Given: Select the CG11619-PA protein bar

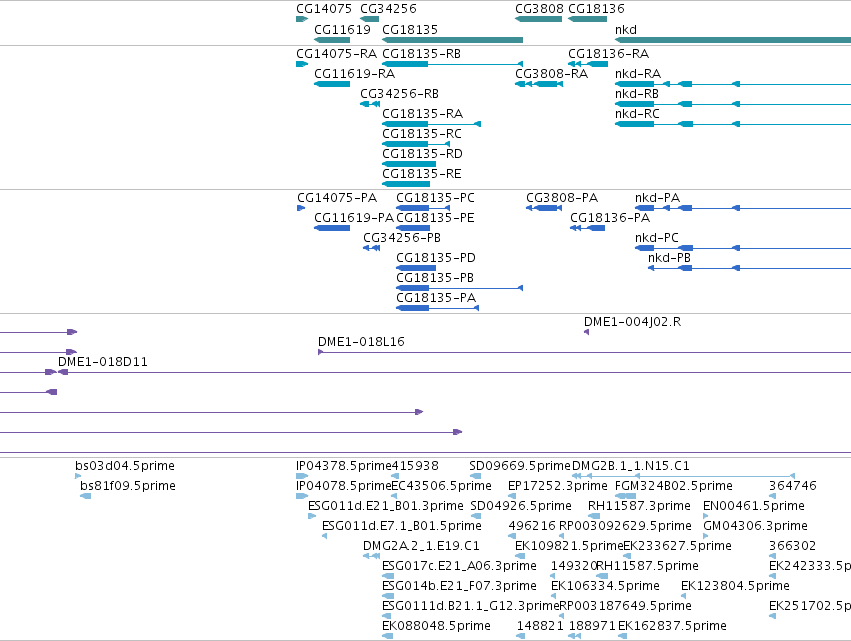Looking at the screenshot, I should 332,228.
